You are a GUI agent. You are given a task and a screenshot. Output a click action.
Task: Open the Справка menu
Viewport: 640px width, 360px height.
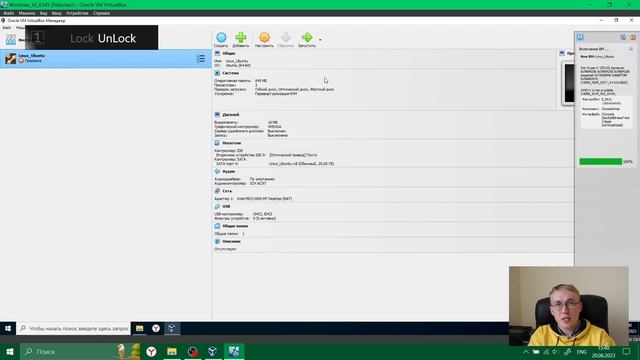(x=101, y=13)
